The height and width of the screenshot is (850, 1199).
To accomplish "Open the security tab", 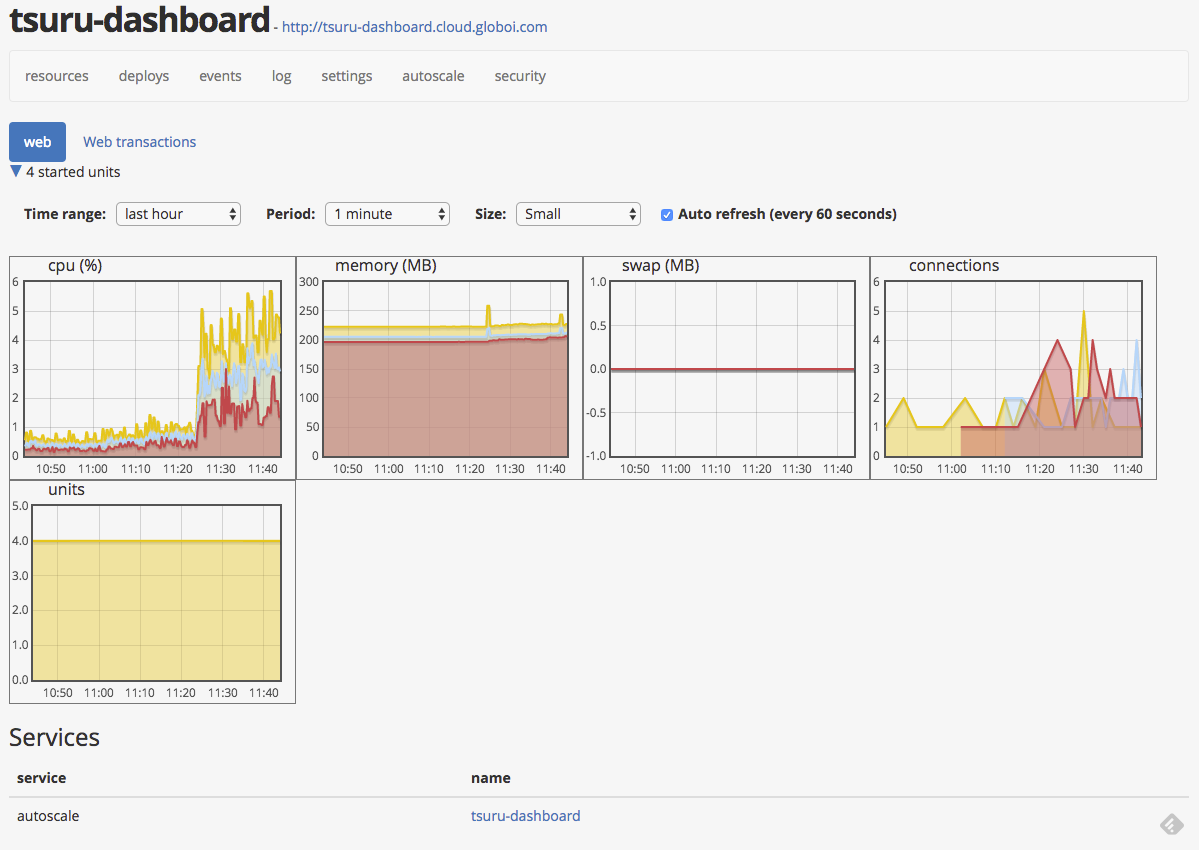I will click(520, 76).
